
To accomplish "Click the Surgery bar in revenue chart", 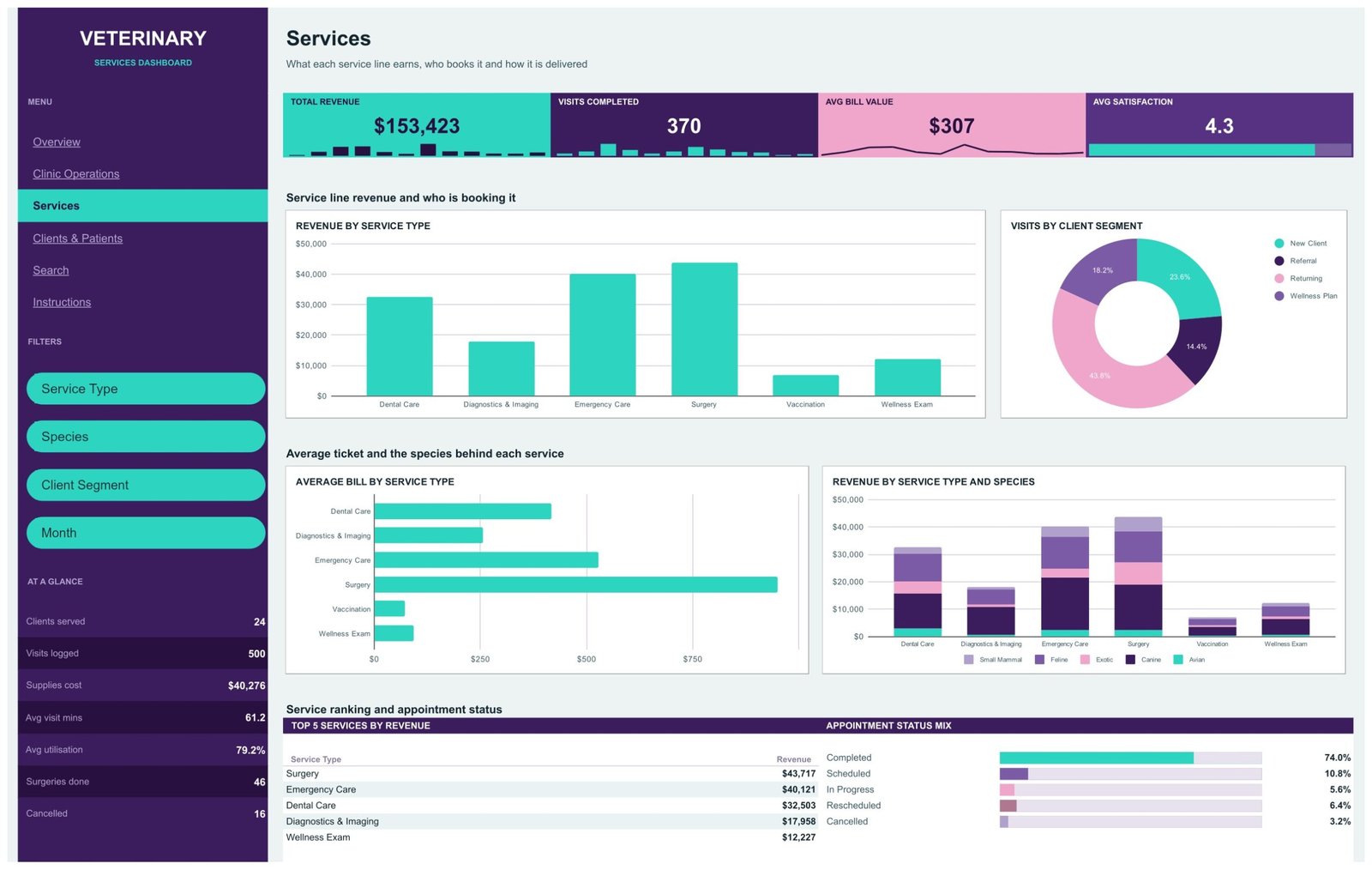I will [x=704, y=329].
